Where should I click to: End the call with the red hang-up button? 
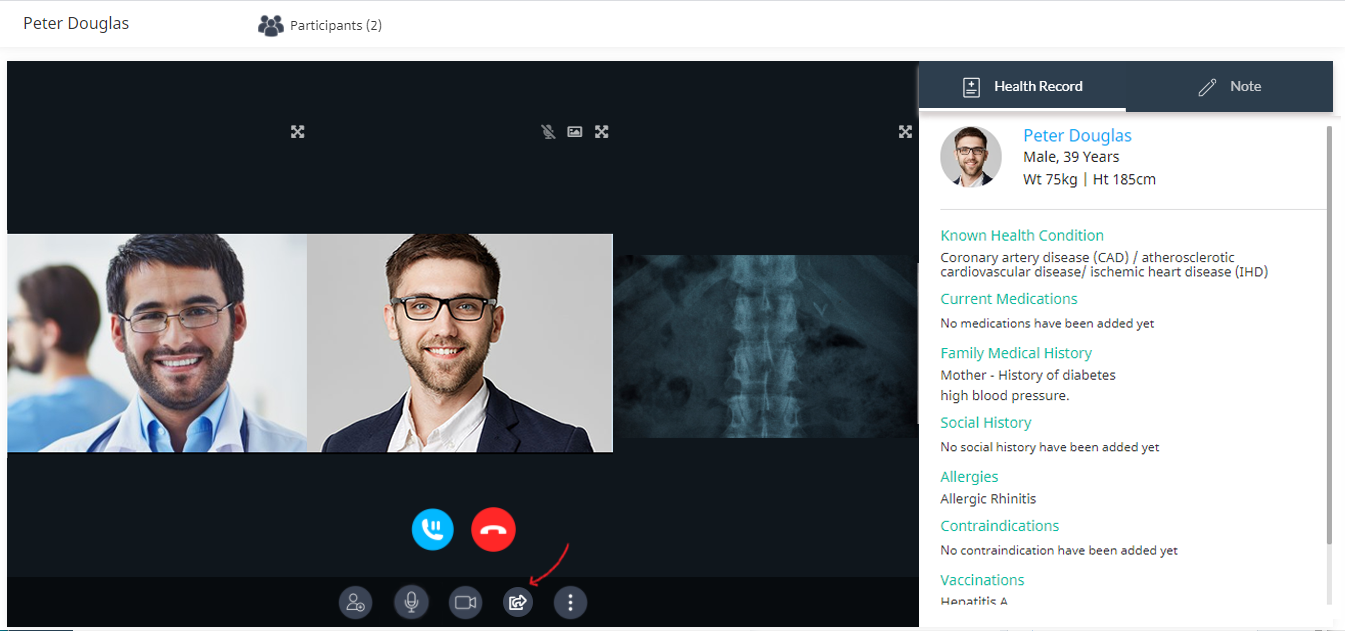494,530
